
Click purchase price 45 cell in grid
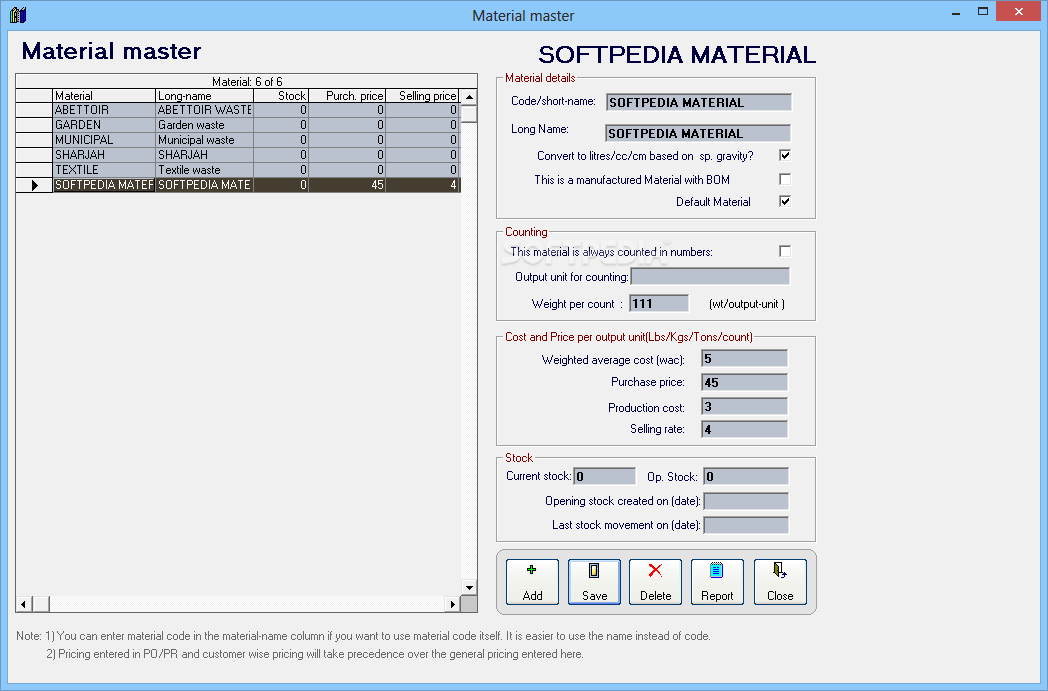[x=347, y=185]
